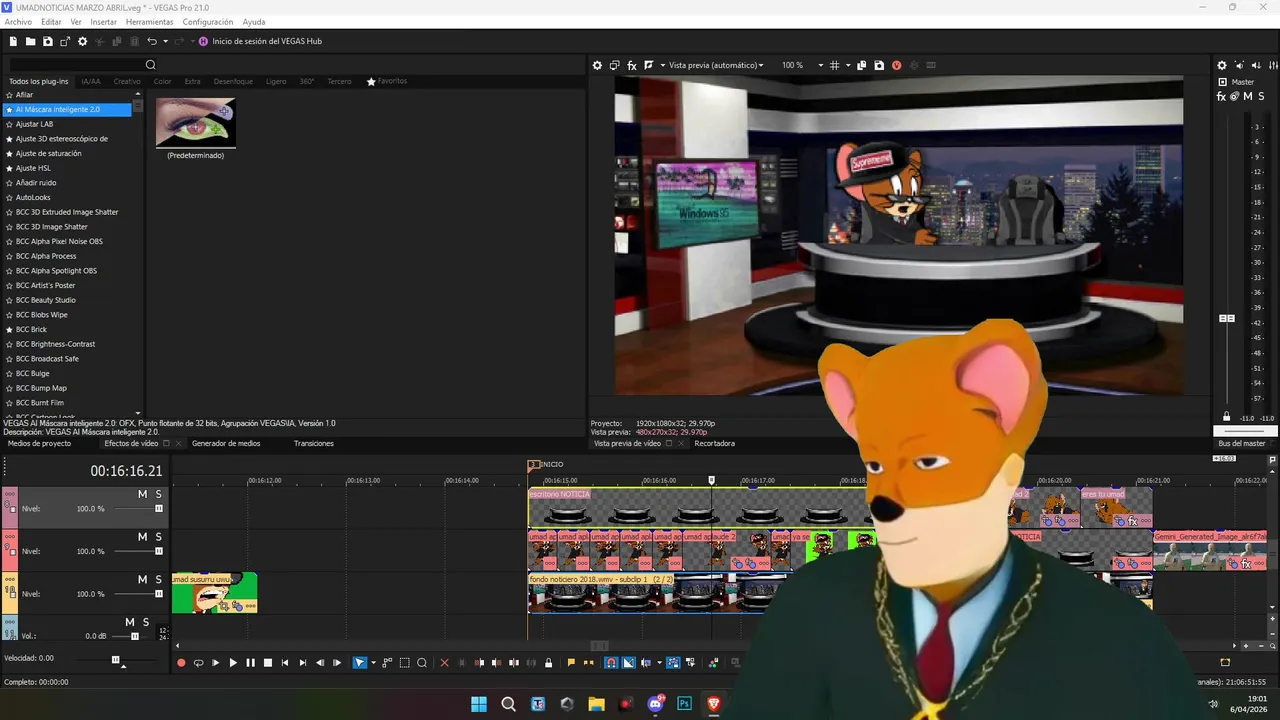Open the undo history dropdown arrow
1280x720 pixels.
tap(164, 41)
